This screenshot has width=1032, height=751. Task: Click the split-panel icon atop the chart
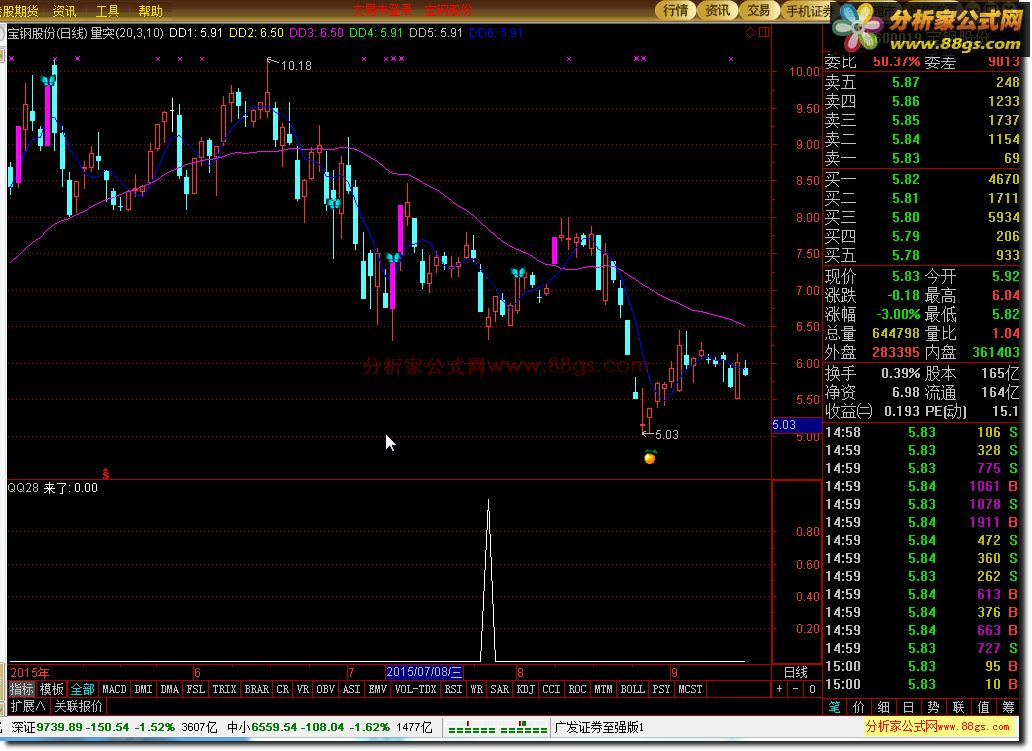(764, 32)
